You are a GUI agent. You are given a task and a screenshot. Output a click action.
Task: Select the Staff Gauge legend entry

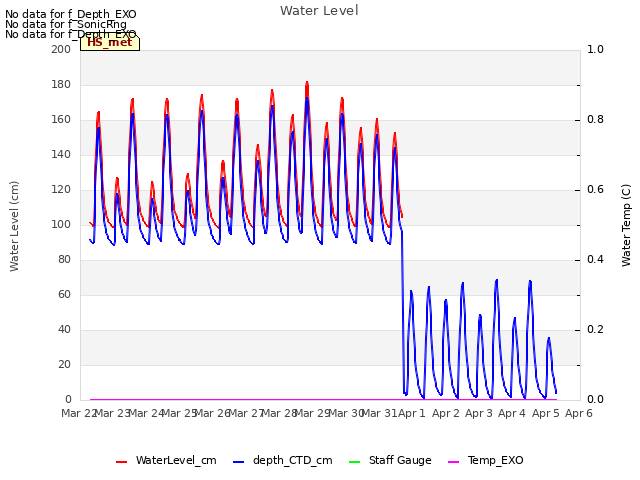pos(391,461)
